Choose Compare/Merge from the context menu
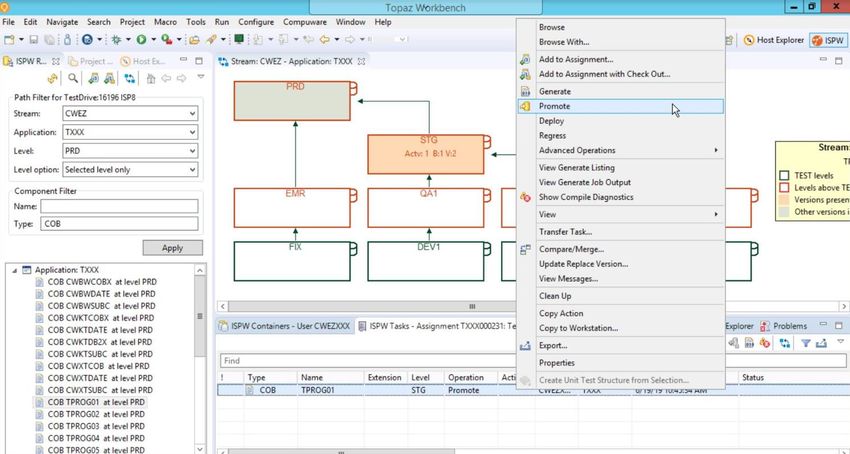The image size is (850, 454). (x=621, y=250)
